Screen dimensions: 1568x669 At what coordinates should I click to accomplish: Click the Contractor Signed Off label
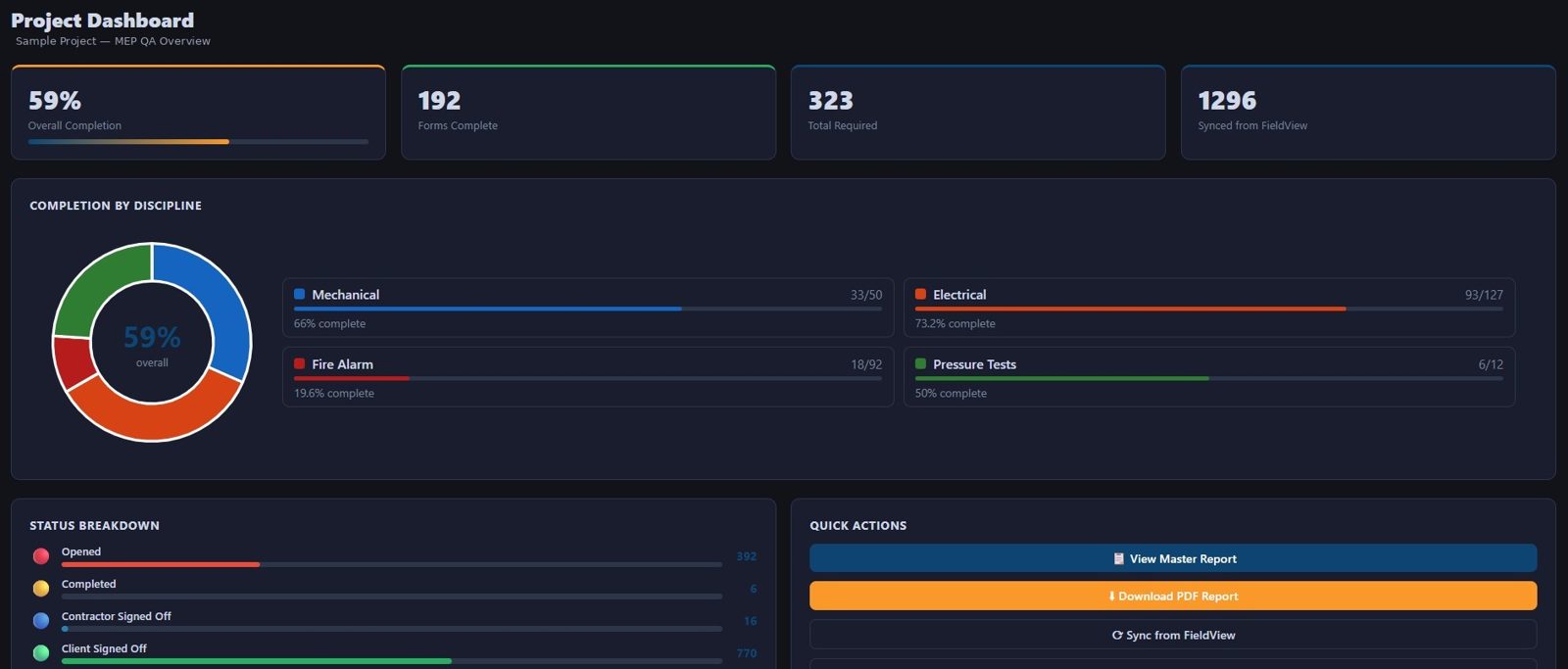116,616
